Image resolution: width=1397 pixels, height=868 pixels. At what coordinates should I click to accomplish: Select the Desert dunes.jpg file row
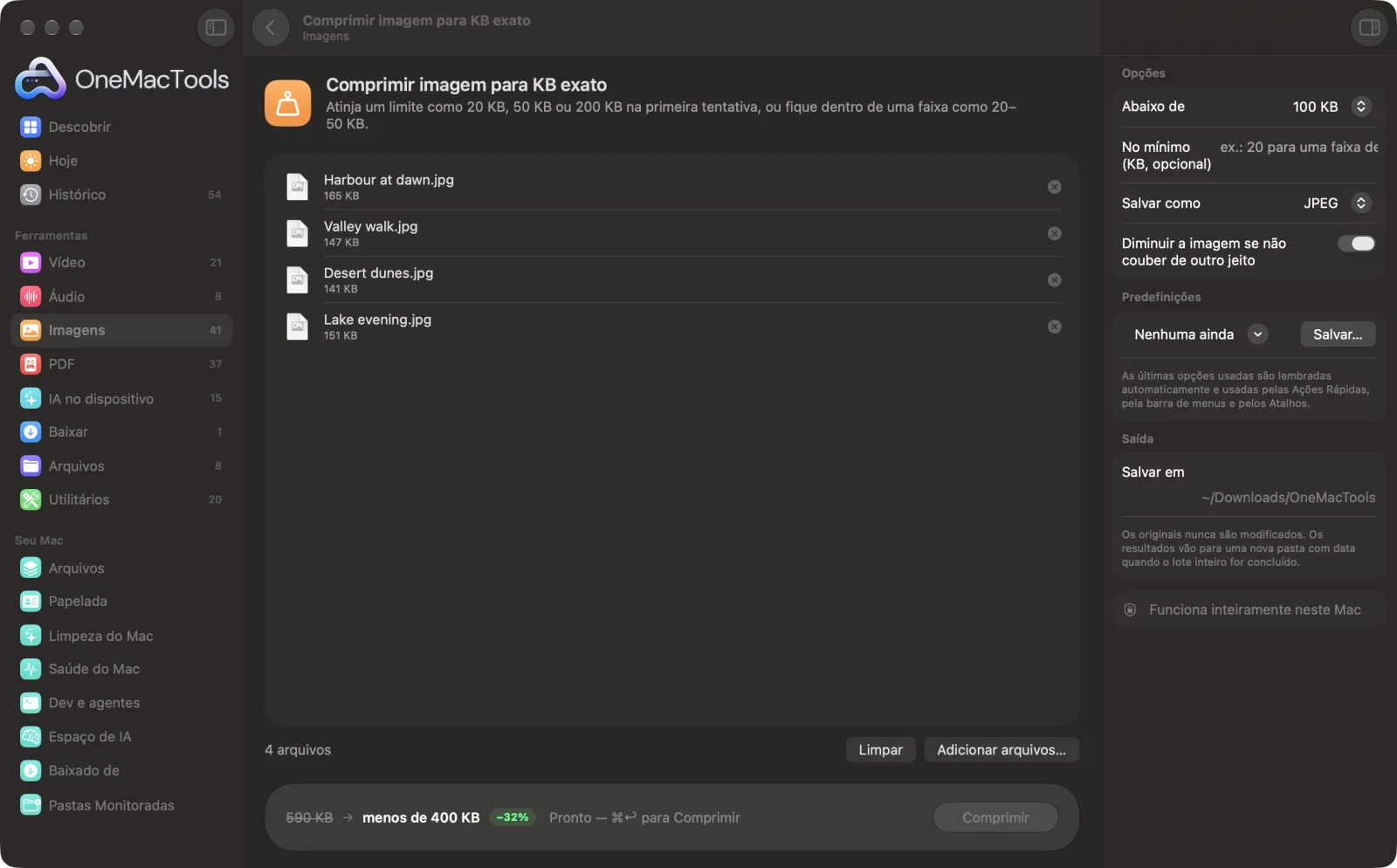click(672, 280)
